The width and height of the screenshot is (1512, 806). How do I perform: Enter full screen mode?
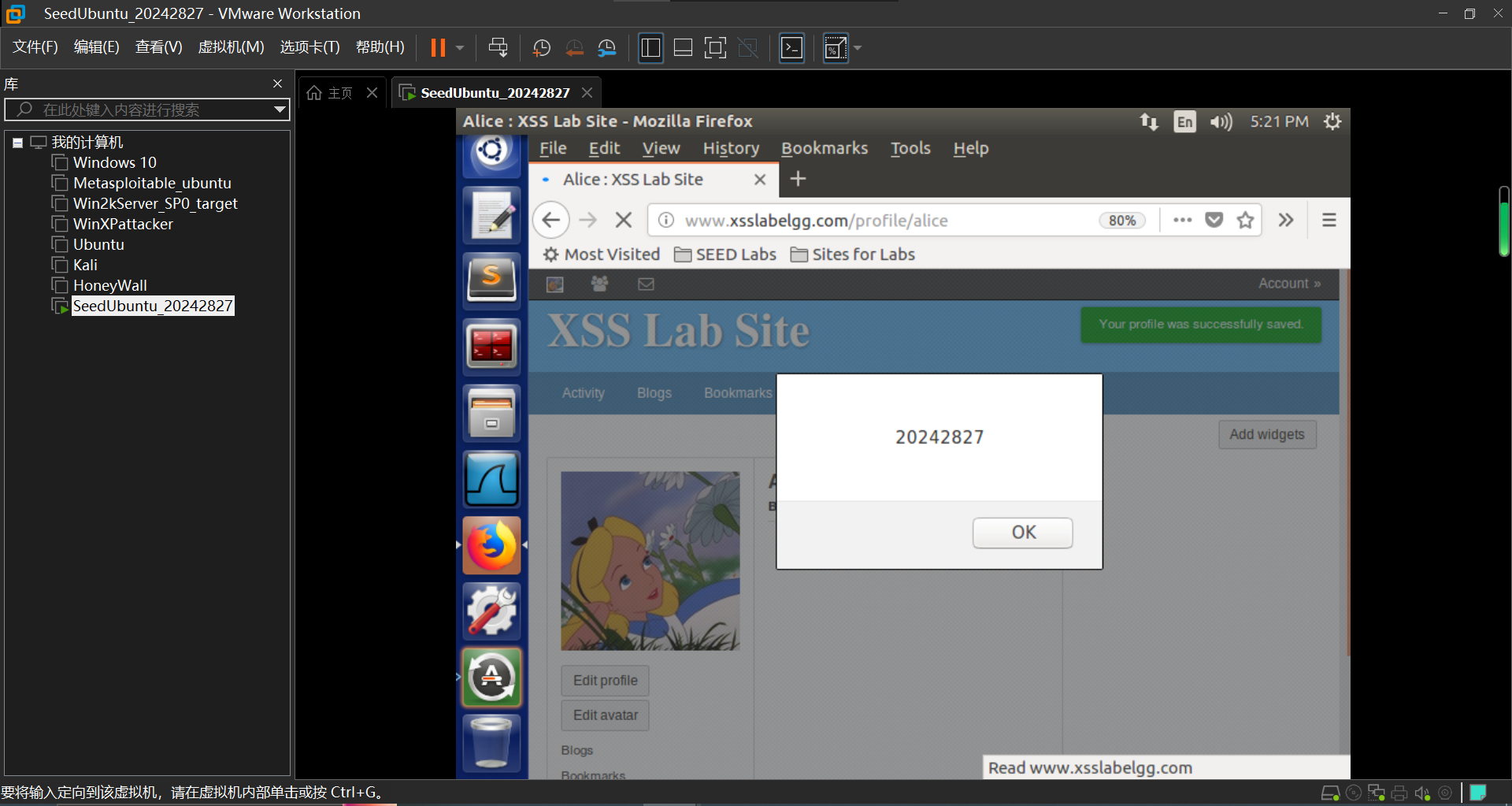[x=715, y=48]
